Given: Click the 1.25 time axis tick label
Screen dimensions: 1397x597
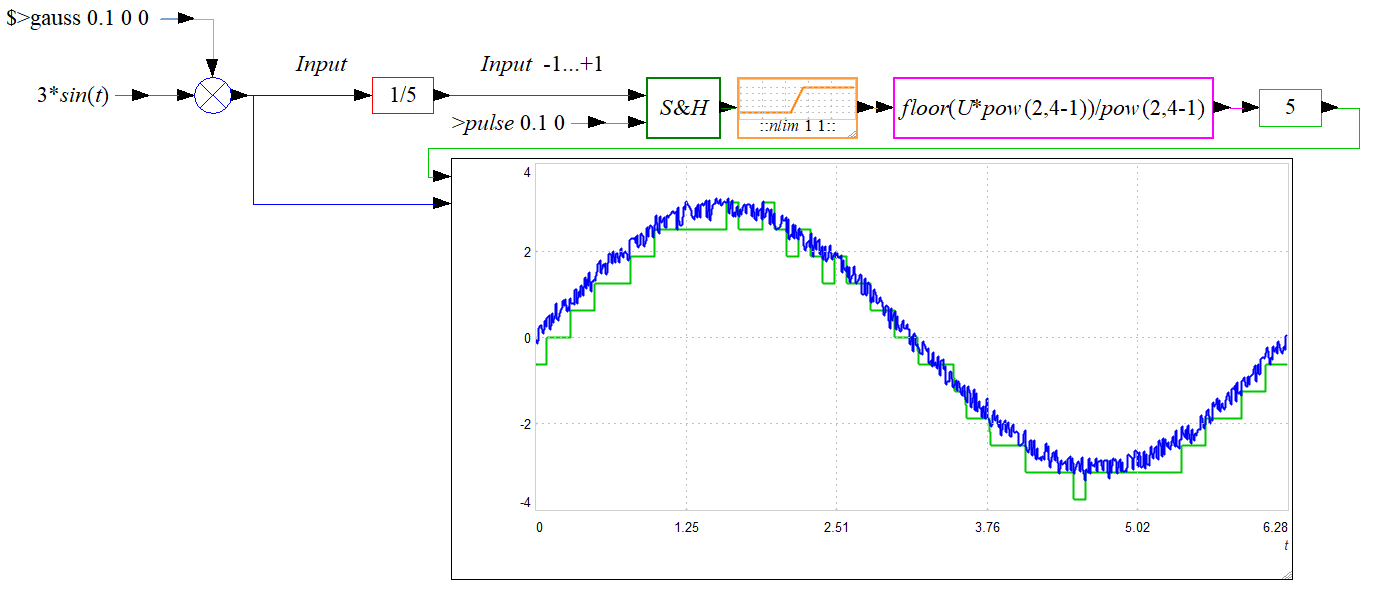Looking at the screenshot, I should pyautogui.click(x=686, y=527).
